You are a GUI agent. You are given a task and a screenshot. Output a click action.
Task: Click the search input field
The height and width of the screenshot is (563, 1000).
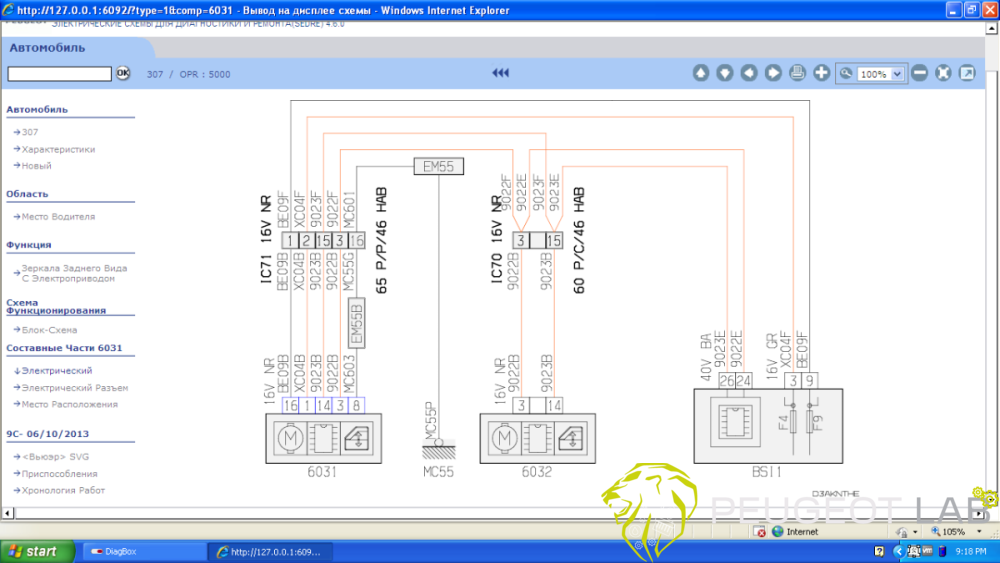pos(59,74)
